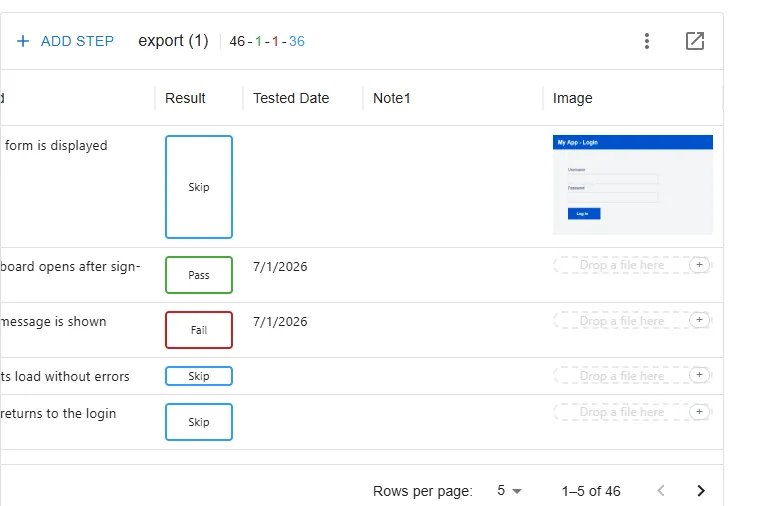Image resolution: width=760 pixels, height=506 pixels.
Task: Open the rows per page dropdown
Action: [509, 490]
